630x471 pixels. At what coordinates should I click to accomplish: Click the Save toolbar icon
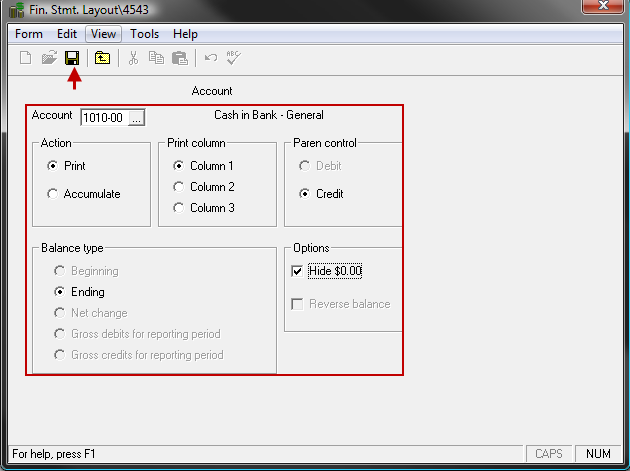point(72,58)
